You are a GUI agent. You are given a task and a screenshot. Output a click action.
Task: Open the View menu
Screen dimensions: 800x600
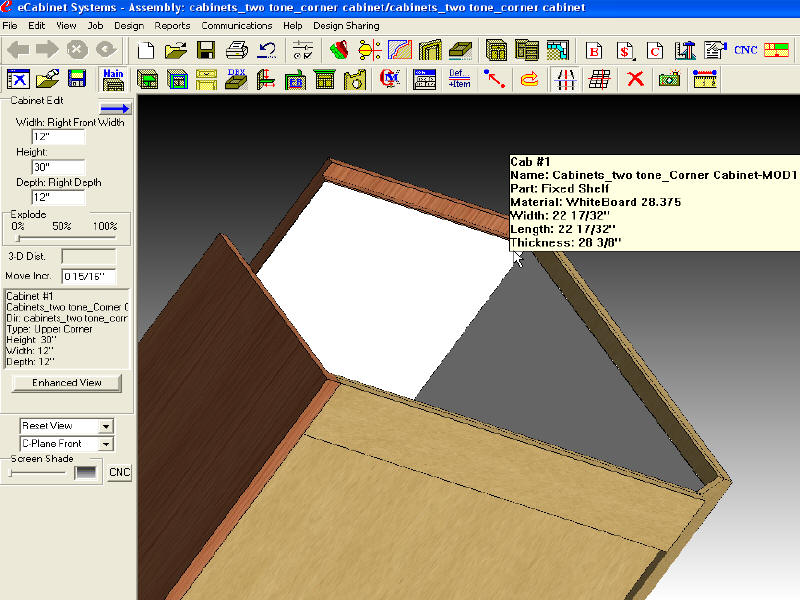[66, 26]
